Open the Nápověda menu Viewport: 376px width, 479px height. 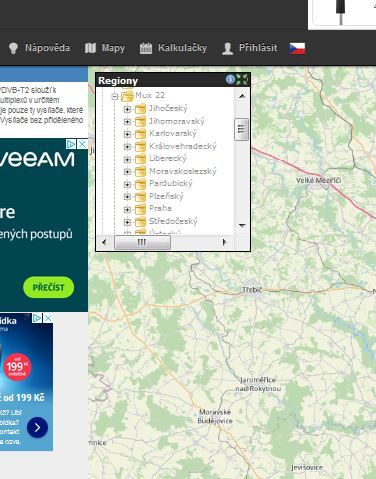39,48
